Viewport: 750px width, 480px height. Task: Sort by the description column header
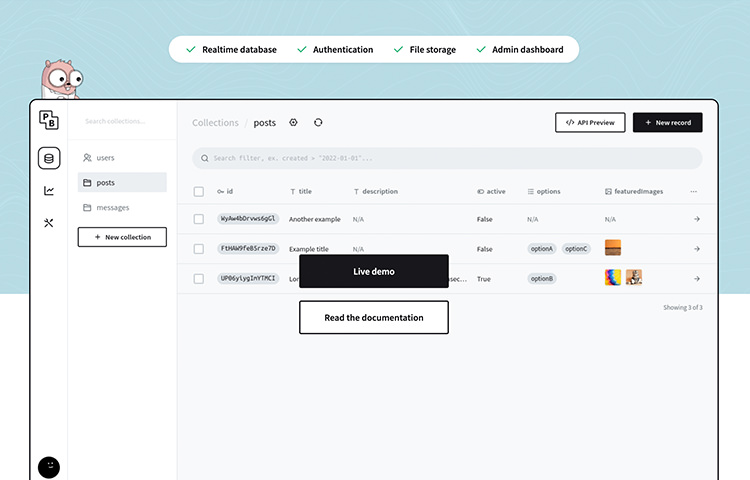[375, 191]
